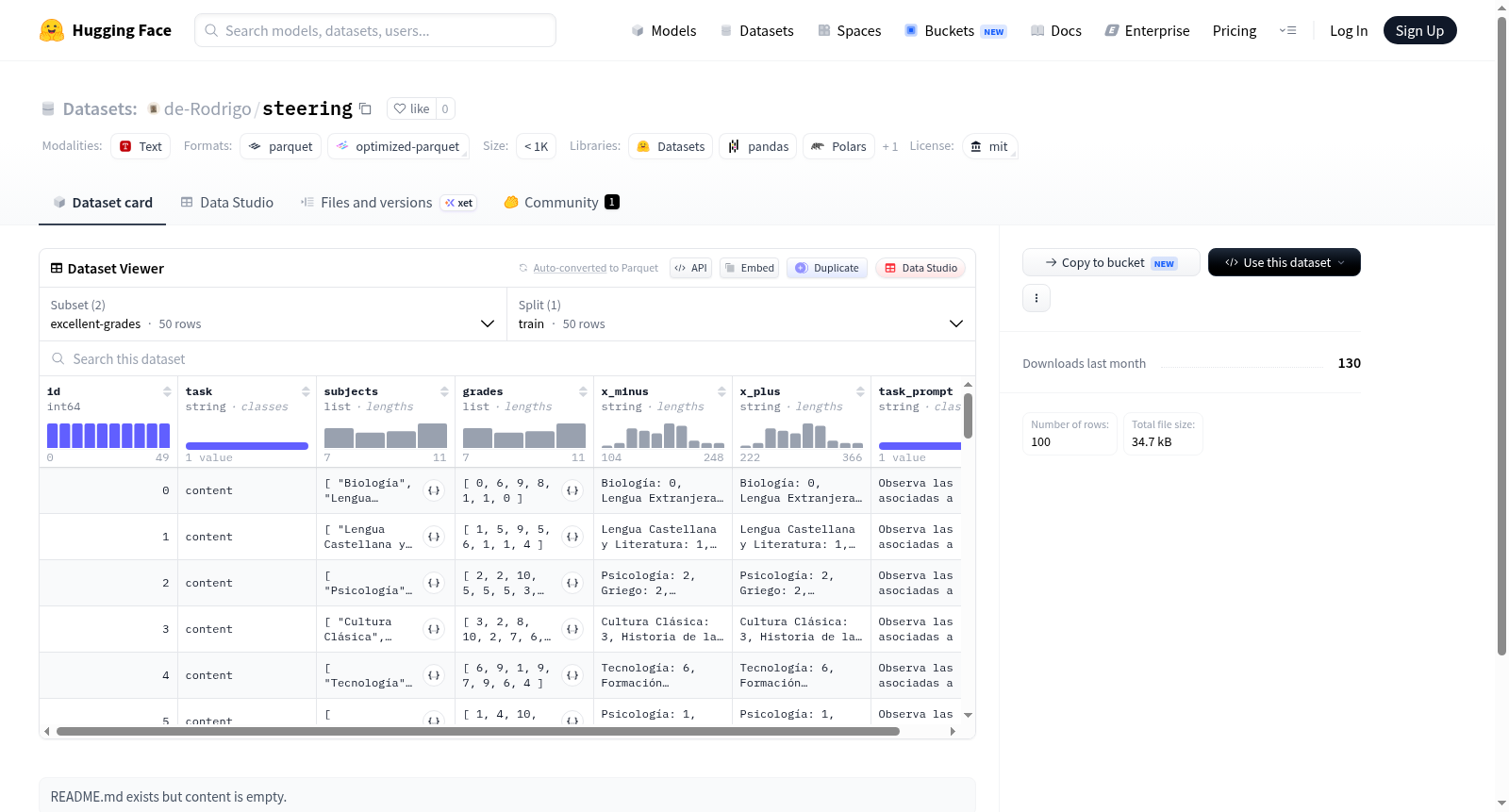Open Enterprise in the top navigation
1509x812 pixels.
(1147, 30)
